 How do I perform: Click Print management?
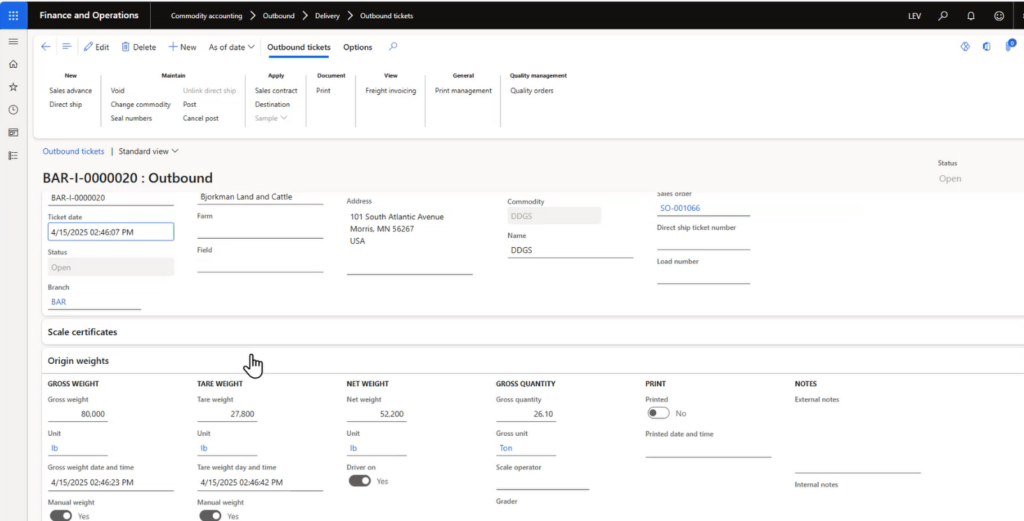click(x=463, y=91)
